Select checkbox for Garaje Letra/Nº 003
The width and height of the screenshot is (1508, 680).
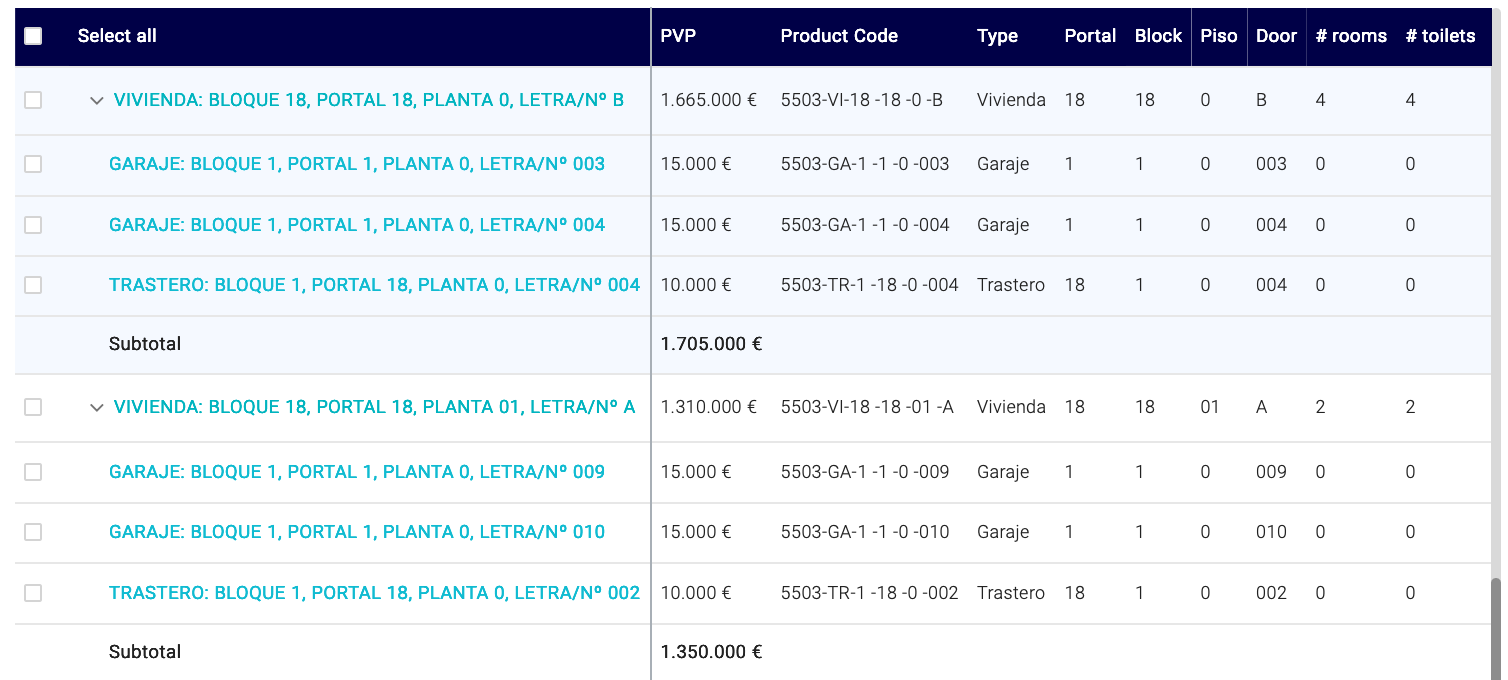(33, 164)
